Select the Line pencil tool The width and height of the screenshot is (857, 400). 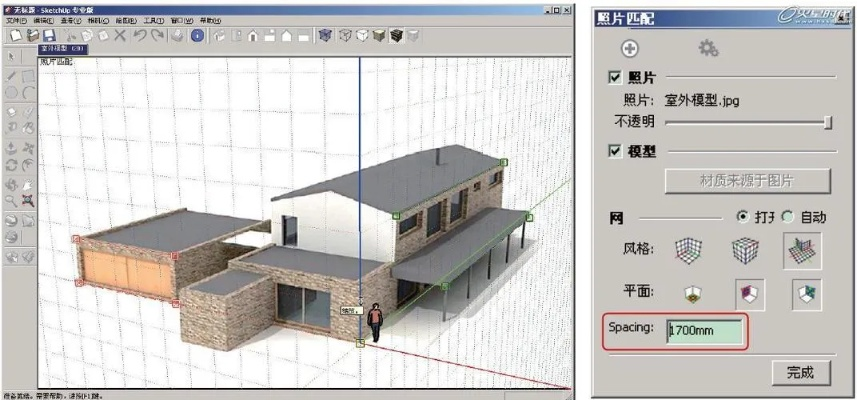tap(11, 75)
